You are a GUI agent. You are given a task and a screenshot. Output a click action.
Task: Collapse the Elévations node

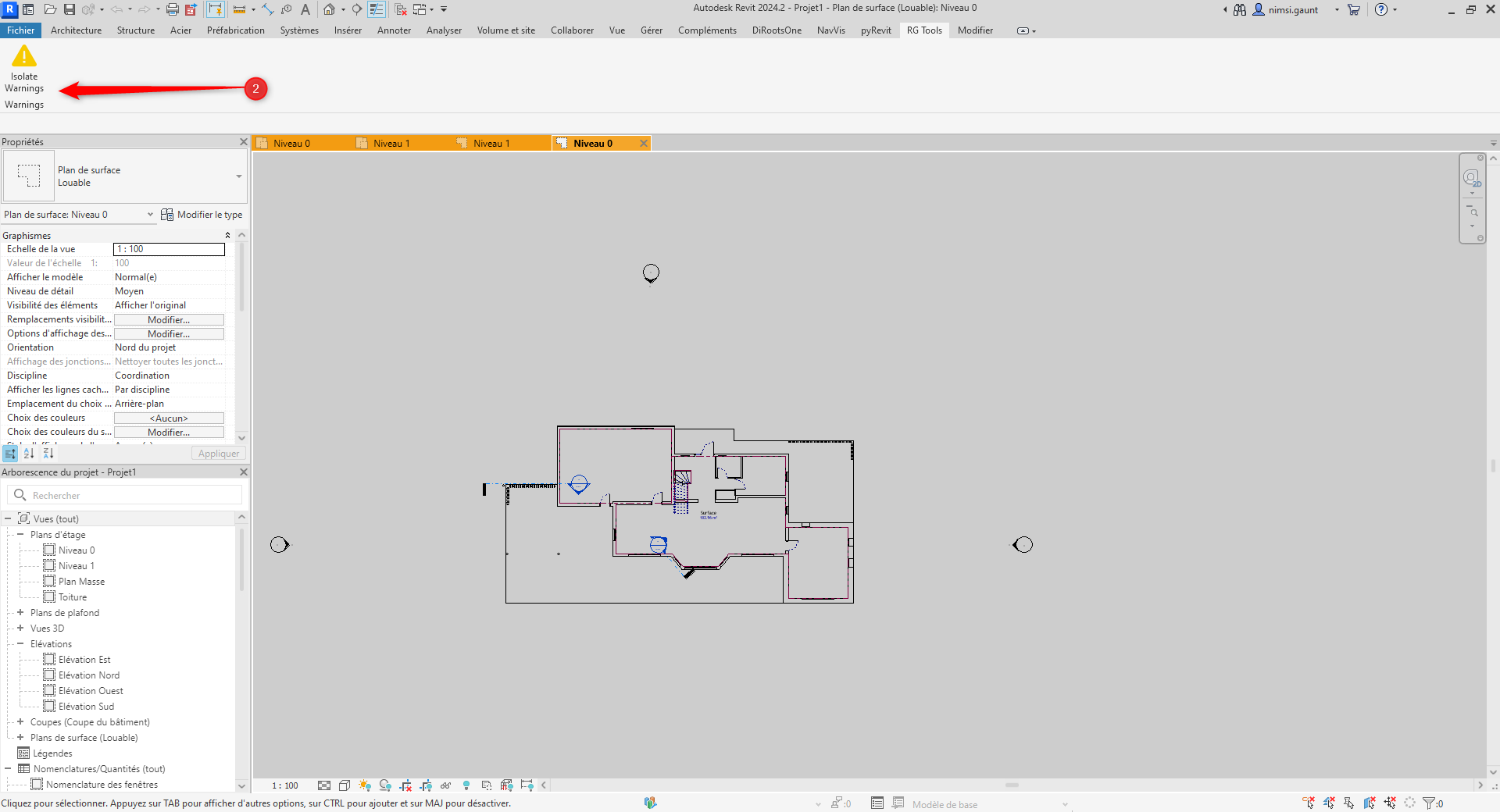point(20,644)
